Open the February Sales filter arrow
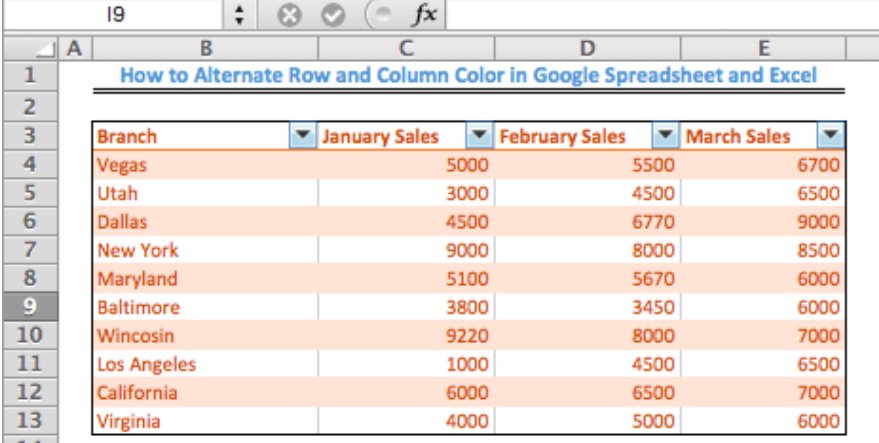 click(x=665, y=135)
